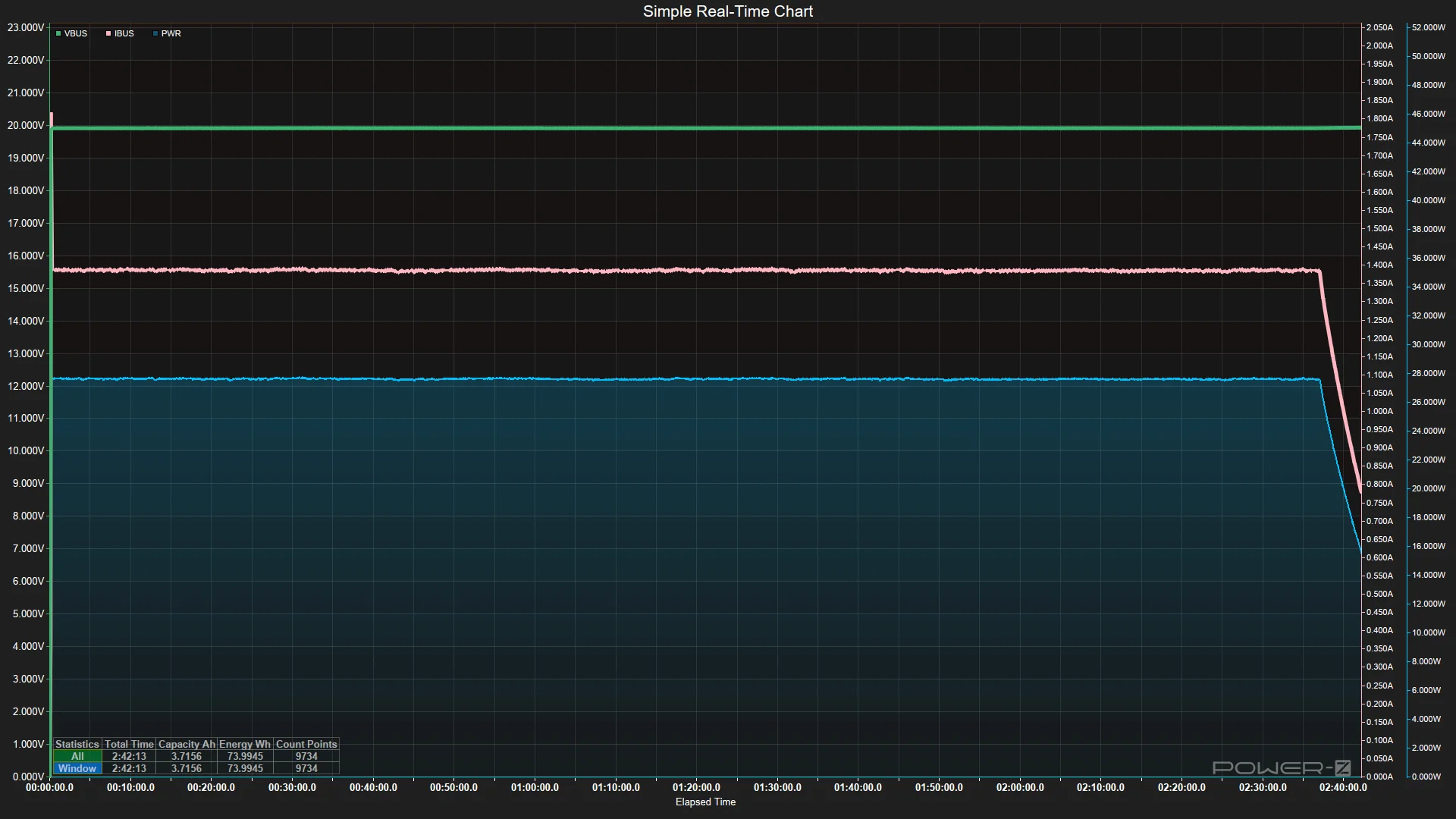The image size is (1456, 819).
Task: Click the 12.000V voltage axis label
Action: (26, 386)
